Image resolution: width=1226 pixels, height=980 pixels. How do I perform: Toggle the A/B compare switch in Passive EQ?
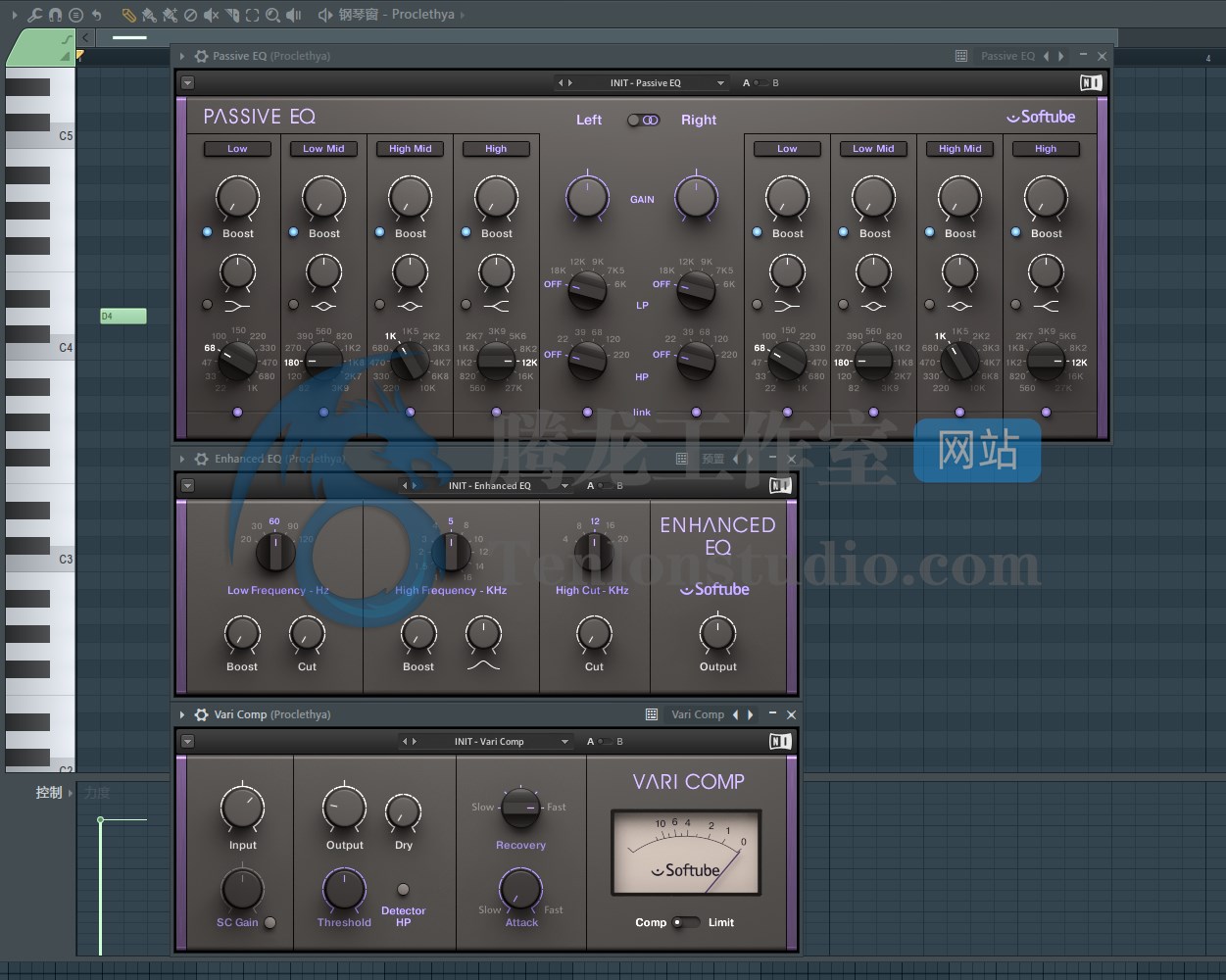tap(760, 83)
